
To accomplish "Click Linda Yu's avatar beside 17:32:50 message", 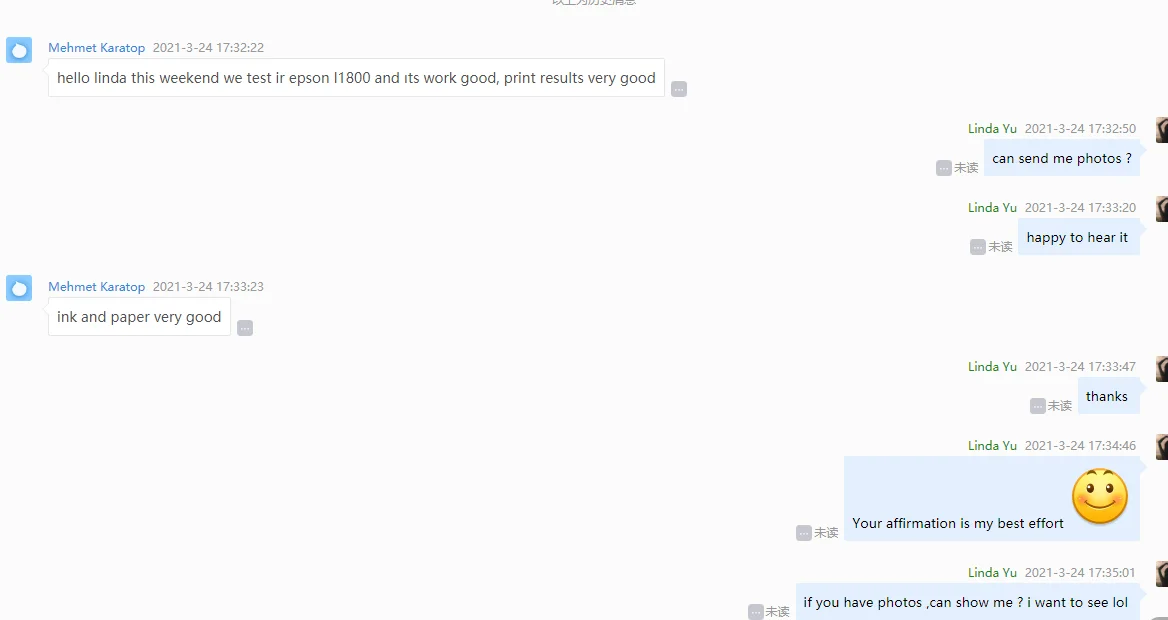I will click(1162, 130).
